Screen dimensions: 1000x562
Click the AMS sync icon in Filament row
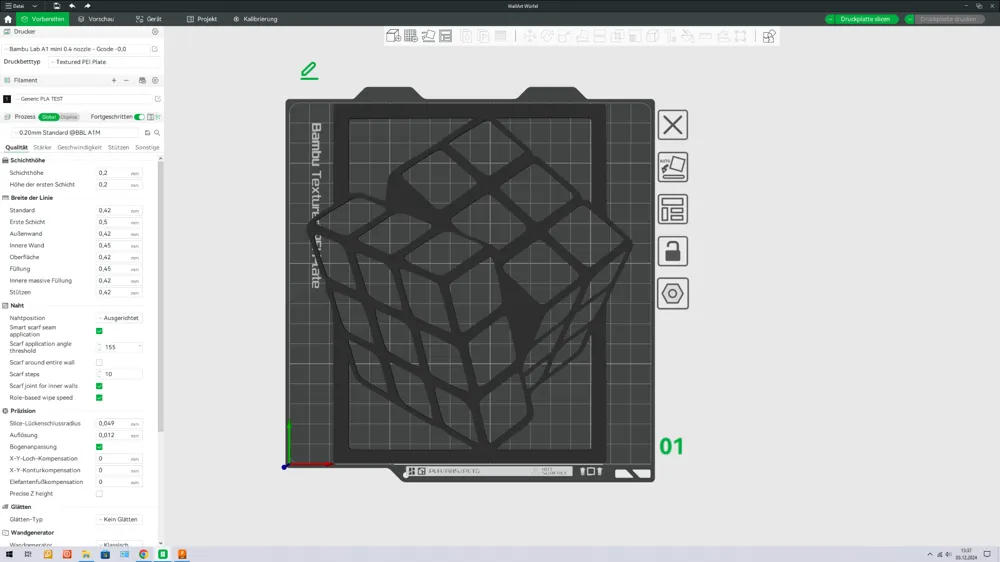coord(142,80)
